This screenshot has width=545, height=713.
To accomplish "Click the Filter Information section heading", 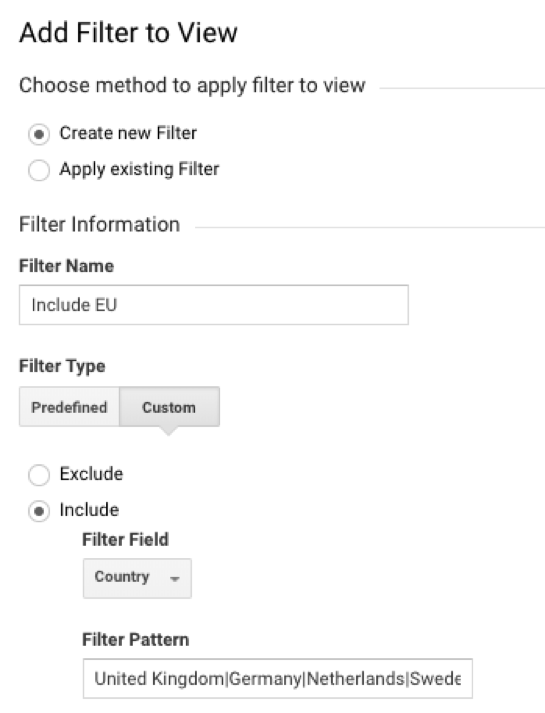I will 100,224.
